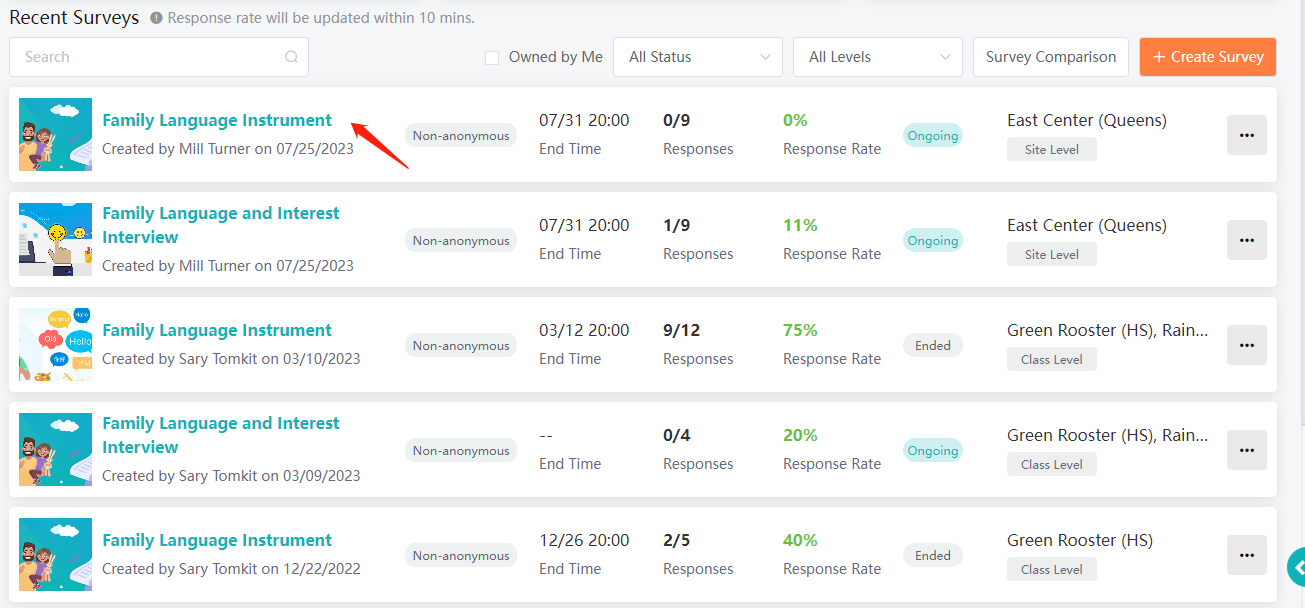Viewport: 1305px width, 608px height.
Task: Click the Create Survey button
Action: (1208, 57)
